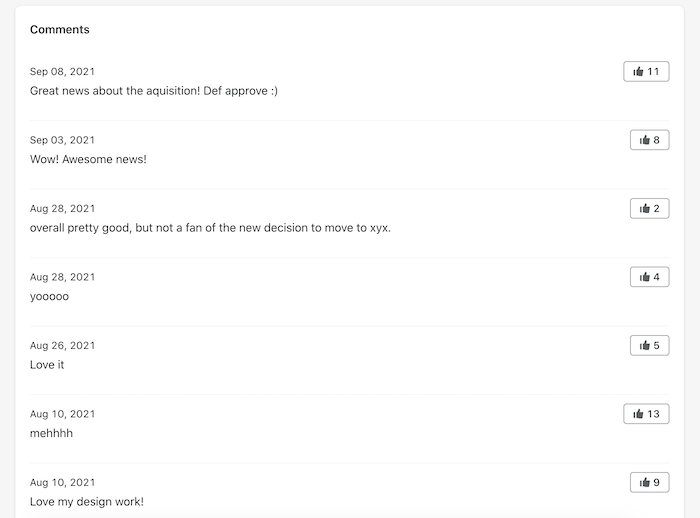Click the 'Wow! Awesome news!' comment text

[88, 159]
